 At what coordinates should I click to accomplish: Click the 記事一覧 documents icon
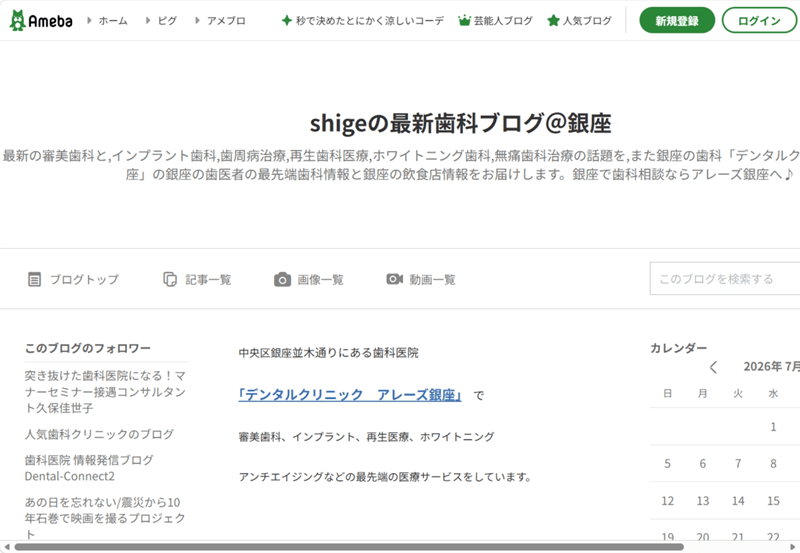[x=170, y=280]
